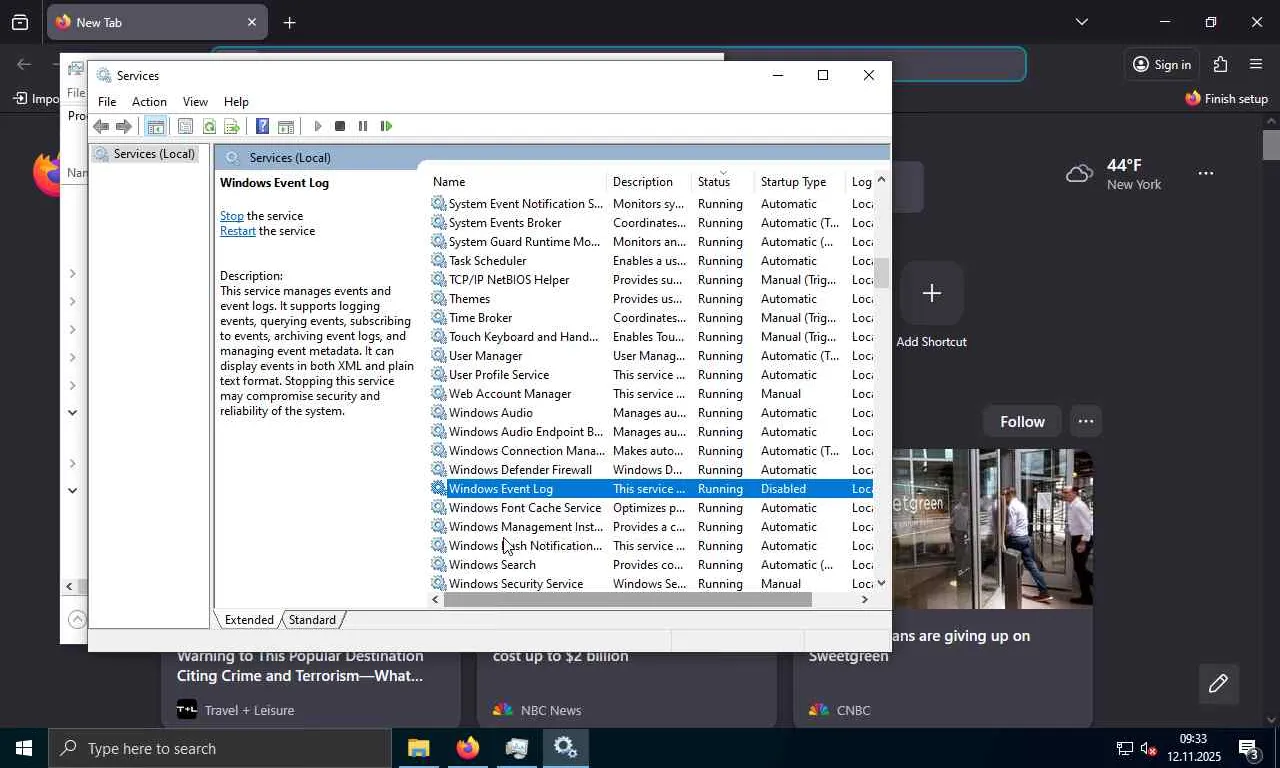Click the Stop Service square icon
Viewport: 1280px width, 768px height.
pyautogui.click(x=340, y=126)
